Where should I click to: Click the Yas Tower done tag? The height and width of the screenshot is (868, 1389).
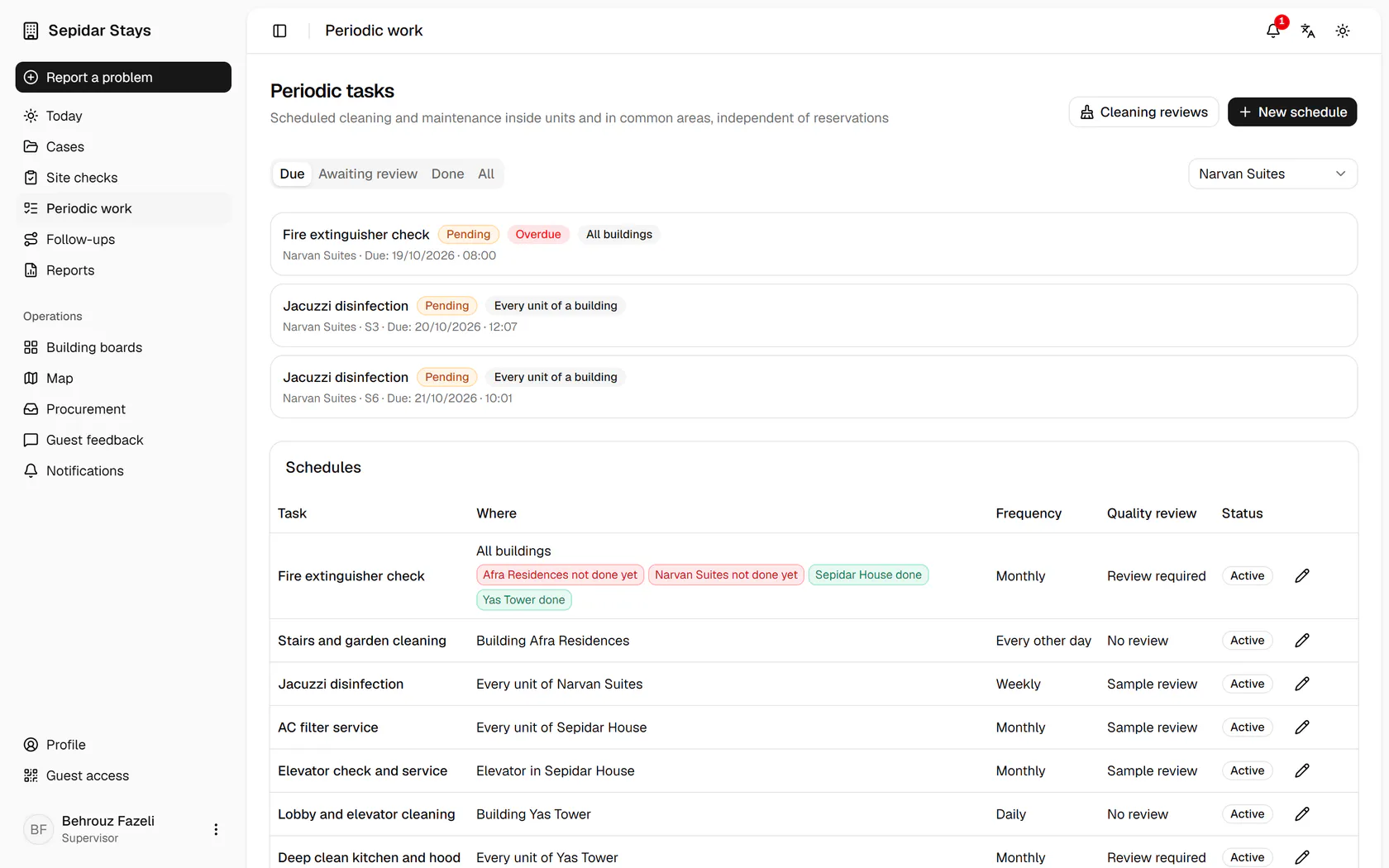[523, 600]
